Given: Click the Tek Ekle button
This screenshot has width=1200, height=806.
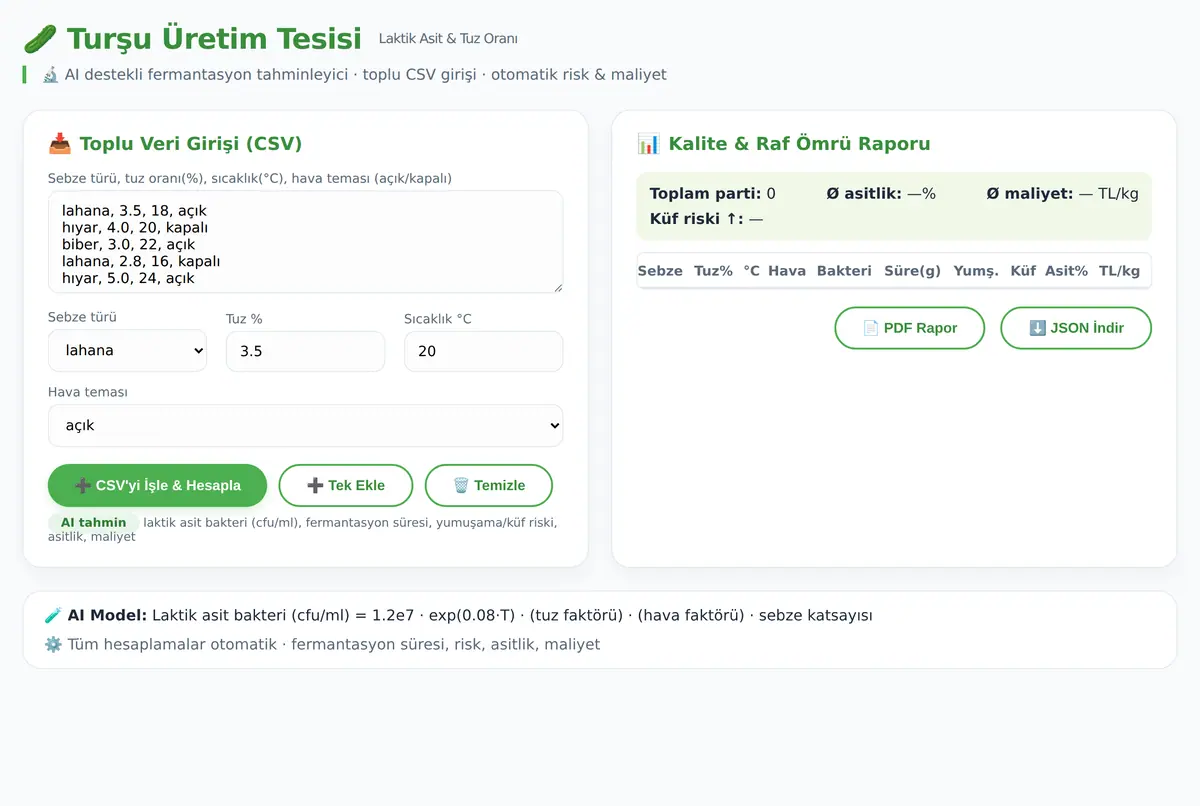Looking at the screenshot, I should [345, 485].
